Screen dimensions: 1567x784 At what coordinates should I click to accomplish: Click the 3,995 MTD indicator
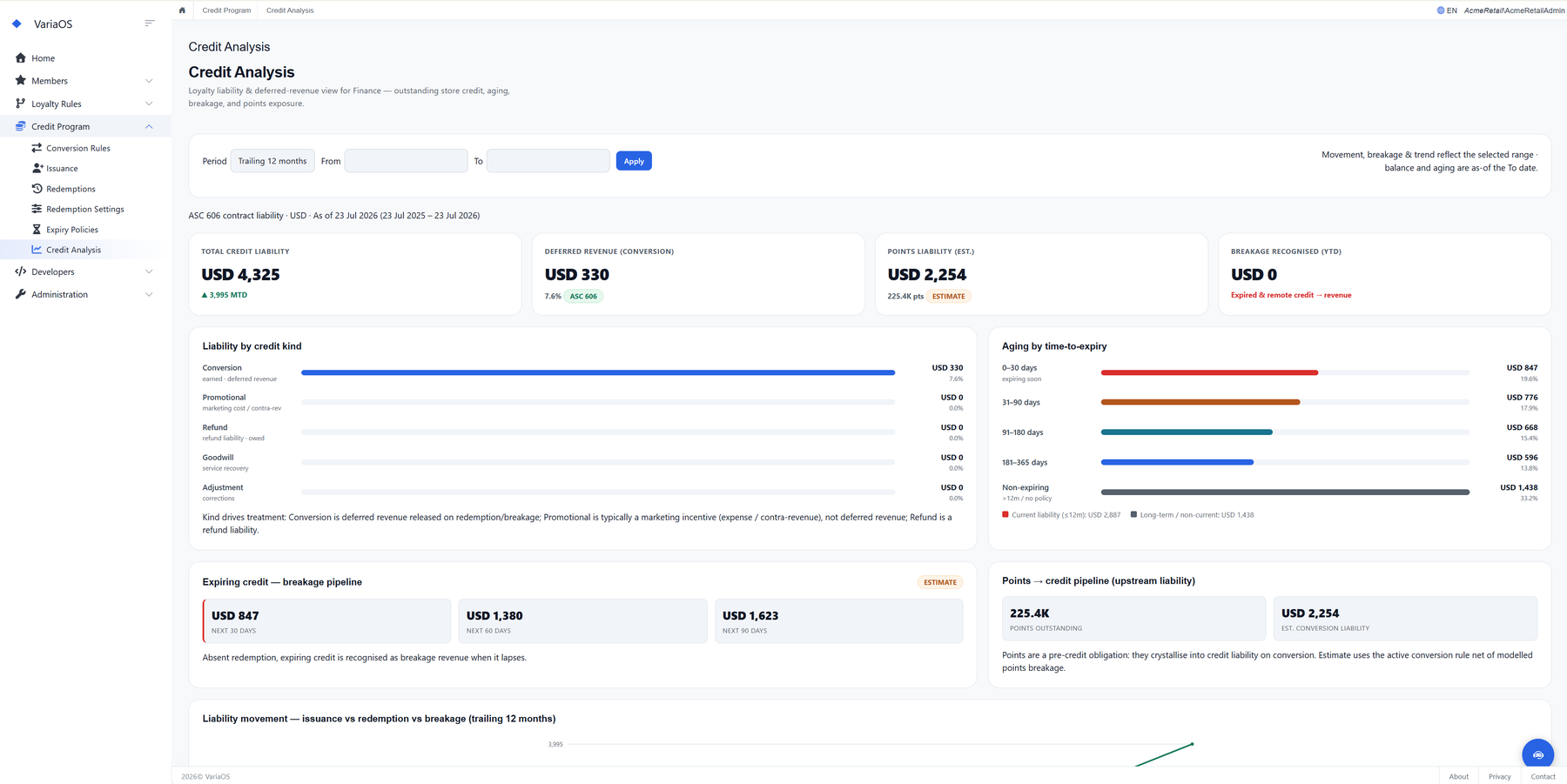point(225,295)
